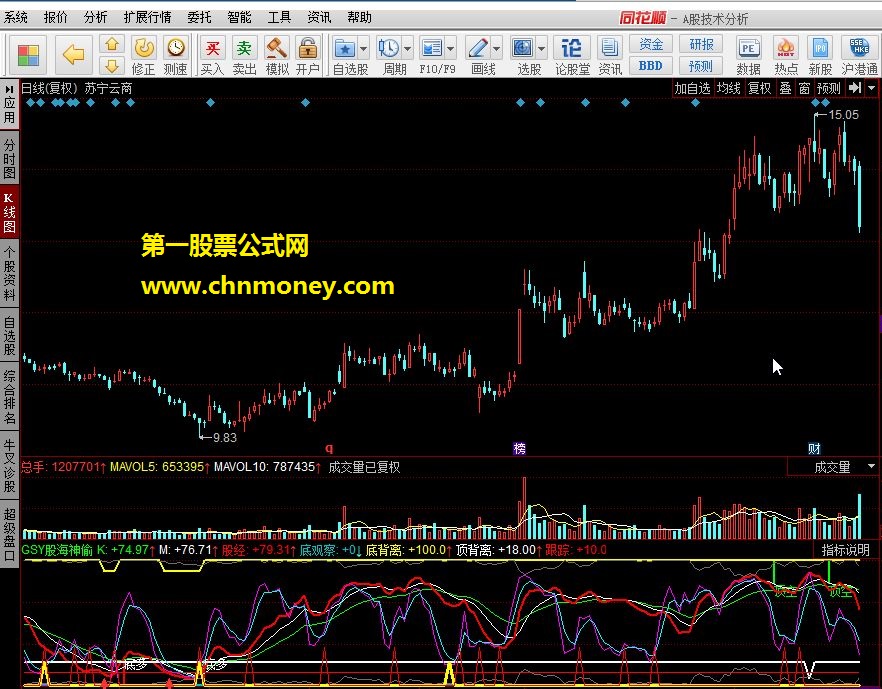Toggle 复权 price adjustment button

click(x=759, y=88)
